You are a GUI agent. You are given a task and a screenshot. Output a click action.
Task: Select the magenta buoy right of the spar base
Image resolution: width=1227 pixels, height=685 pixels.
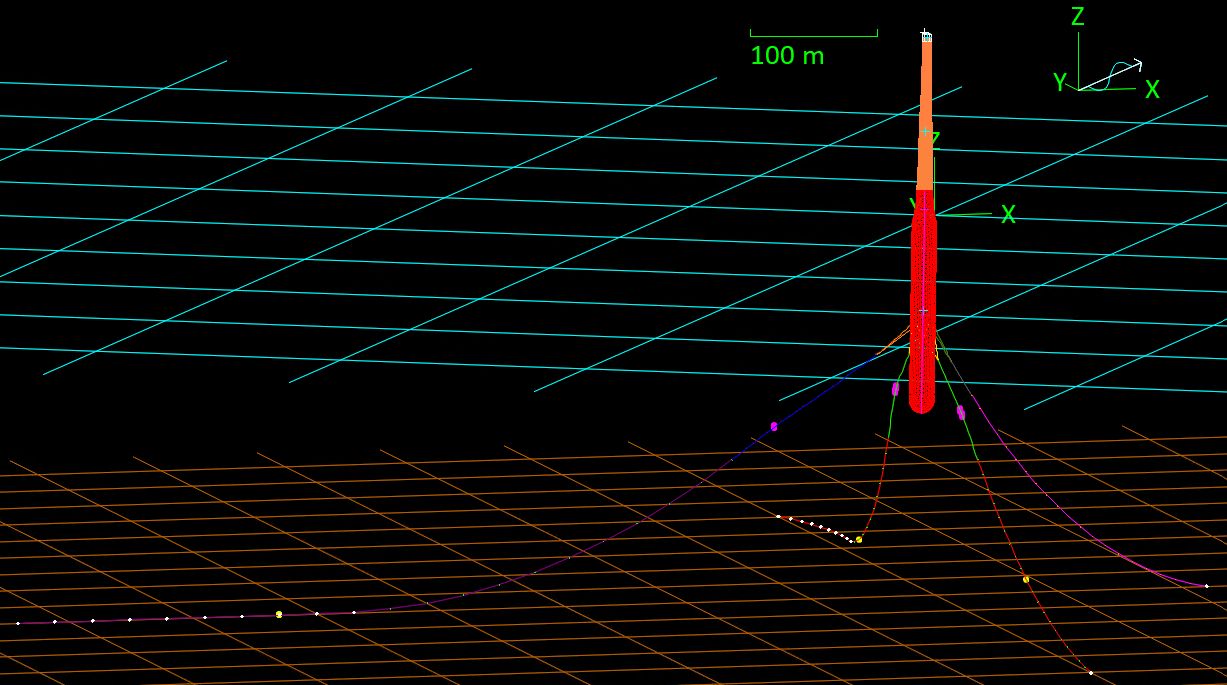coord(961,412)
